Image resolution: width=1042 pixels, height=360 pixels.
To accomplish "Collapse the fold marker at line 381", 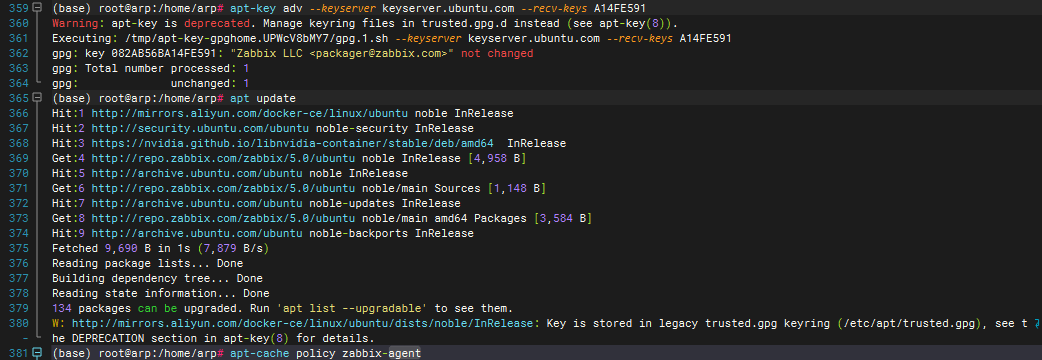I will tap(37, 353).
